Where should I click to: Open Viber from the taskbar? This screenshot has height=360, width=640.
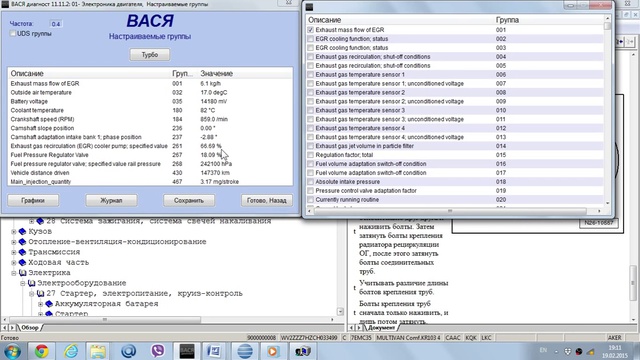click(x=158, y=351)
